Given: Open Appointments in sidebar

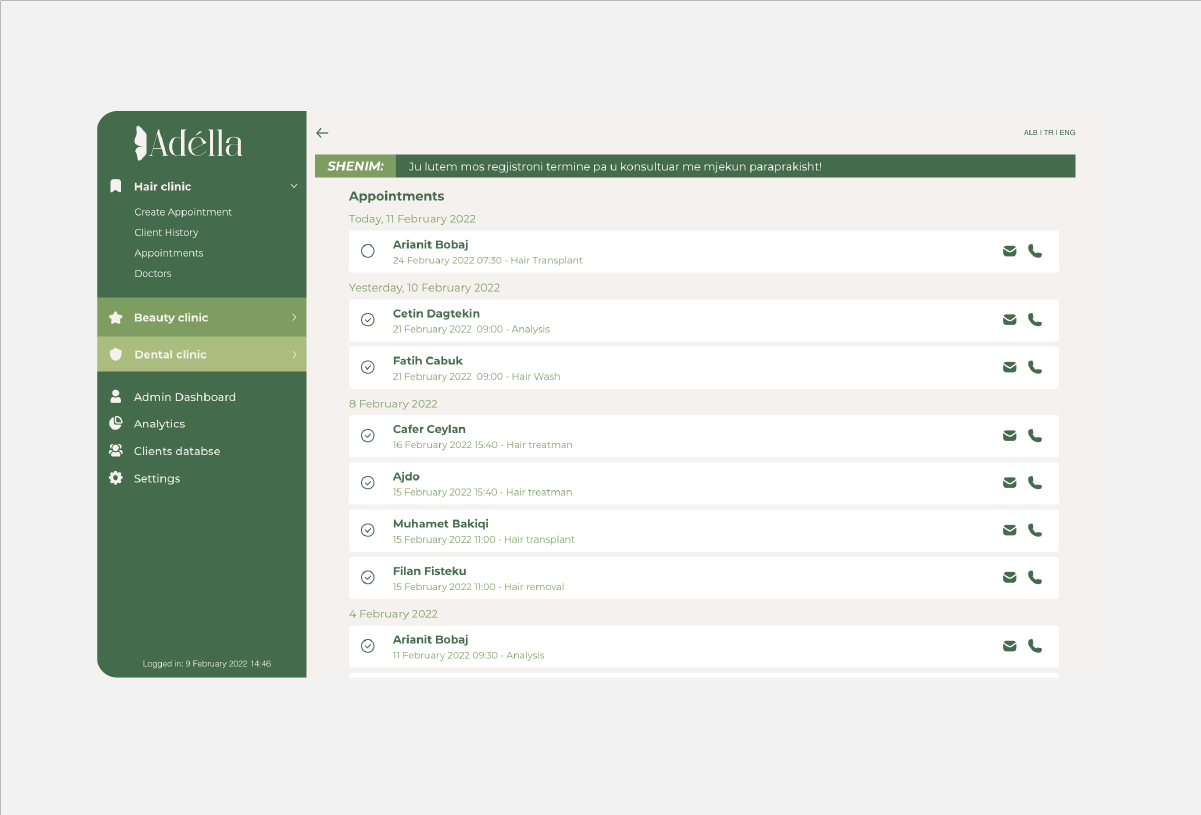Looking at the screenshot, I should point(169,253).
